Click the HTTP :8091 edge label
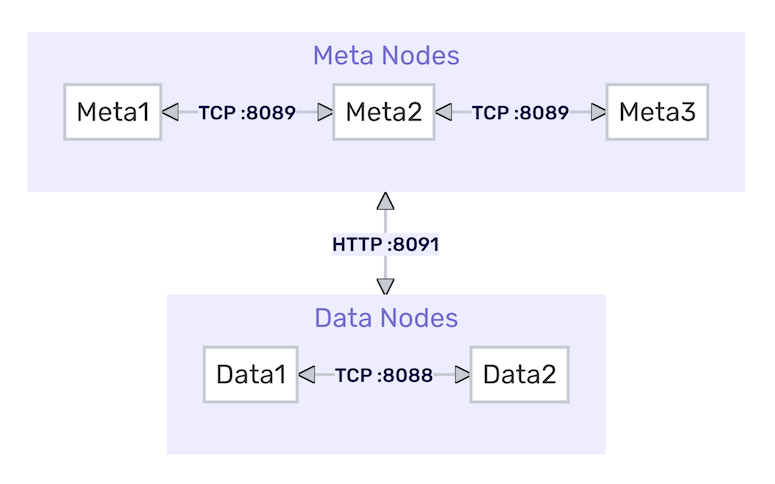Screen dimensions: 775x484 click(x=386, y=244)
